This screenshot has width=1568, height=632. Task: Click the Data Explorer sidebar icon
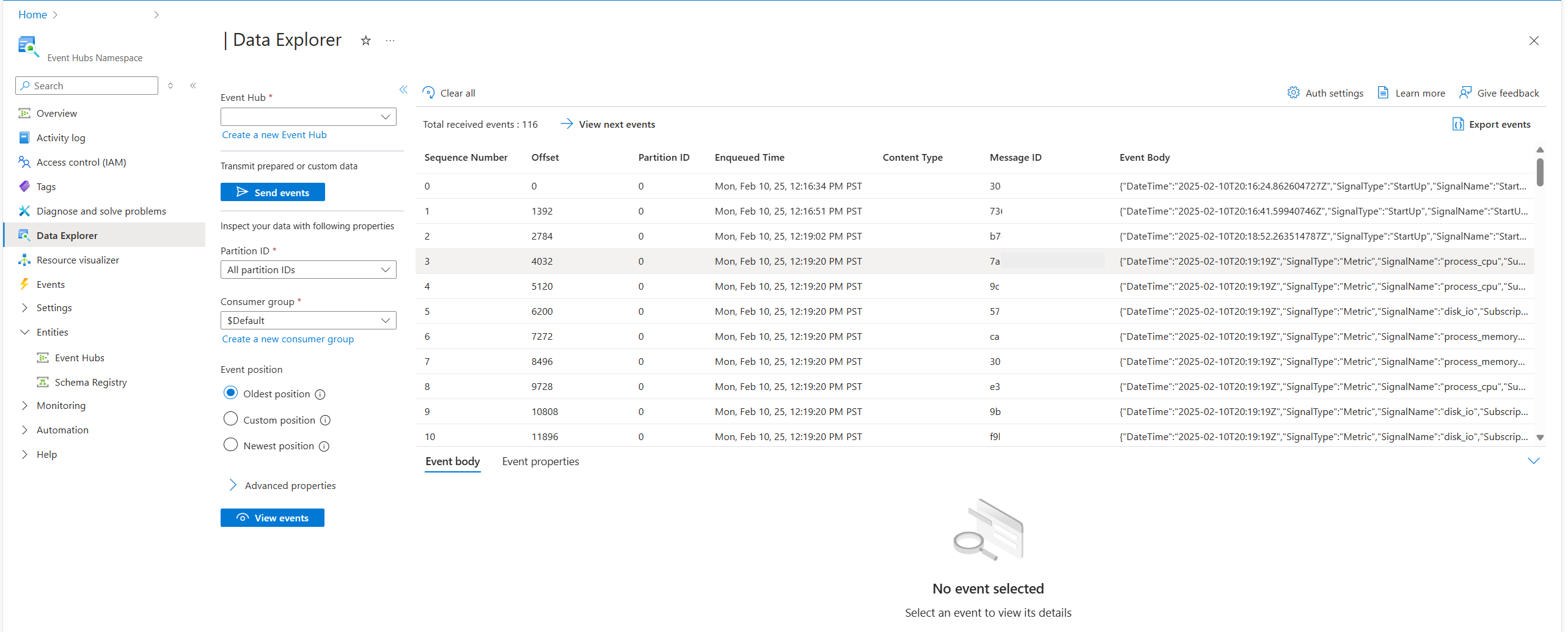[x=24, y=235]
